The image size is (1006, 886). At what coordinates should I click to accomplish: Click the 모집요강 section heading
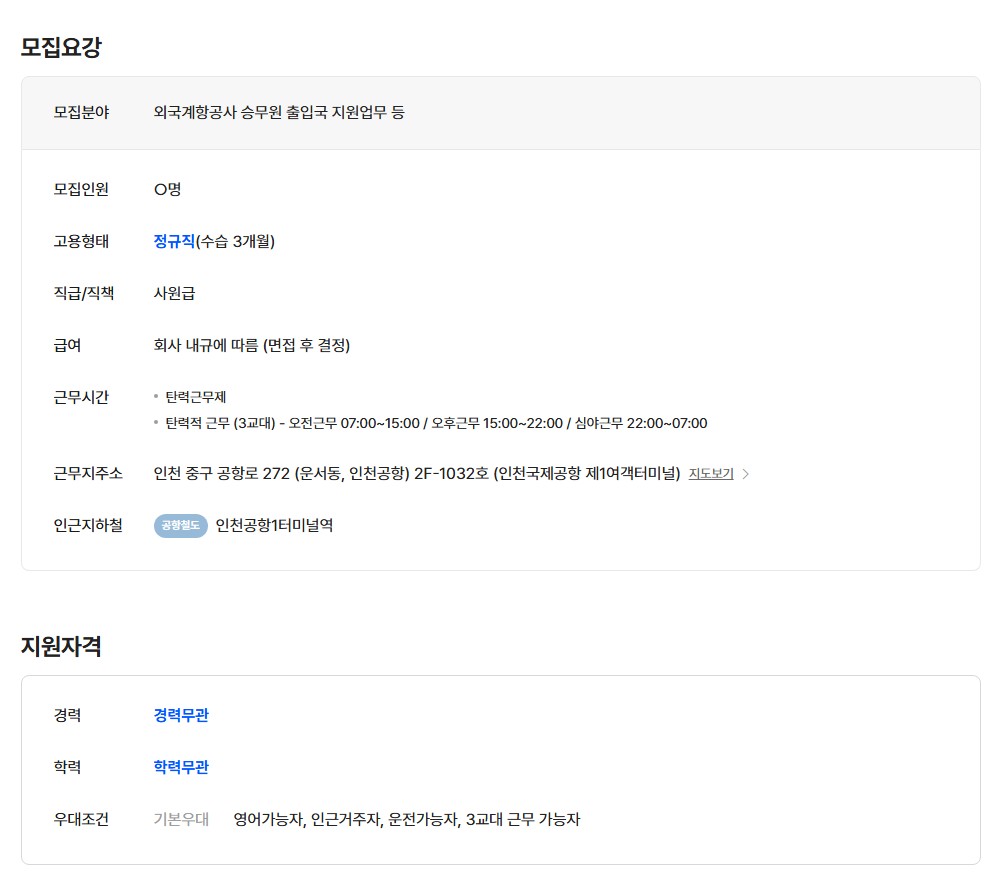pyautogui.click(x=61, y=47)
